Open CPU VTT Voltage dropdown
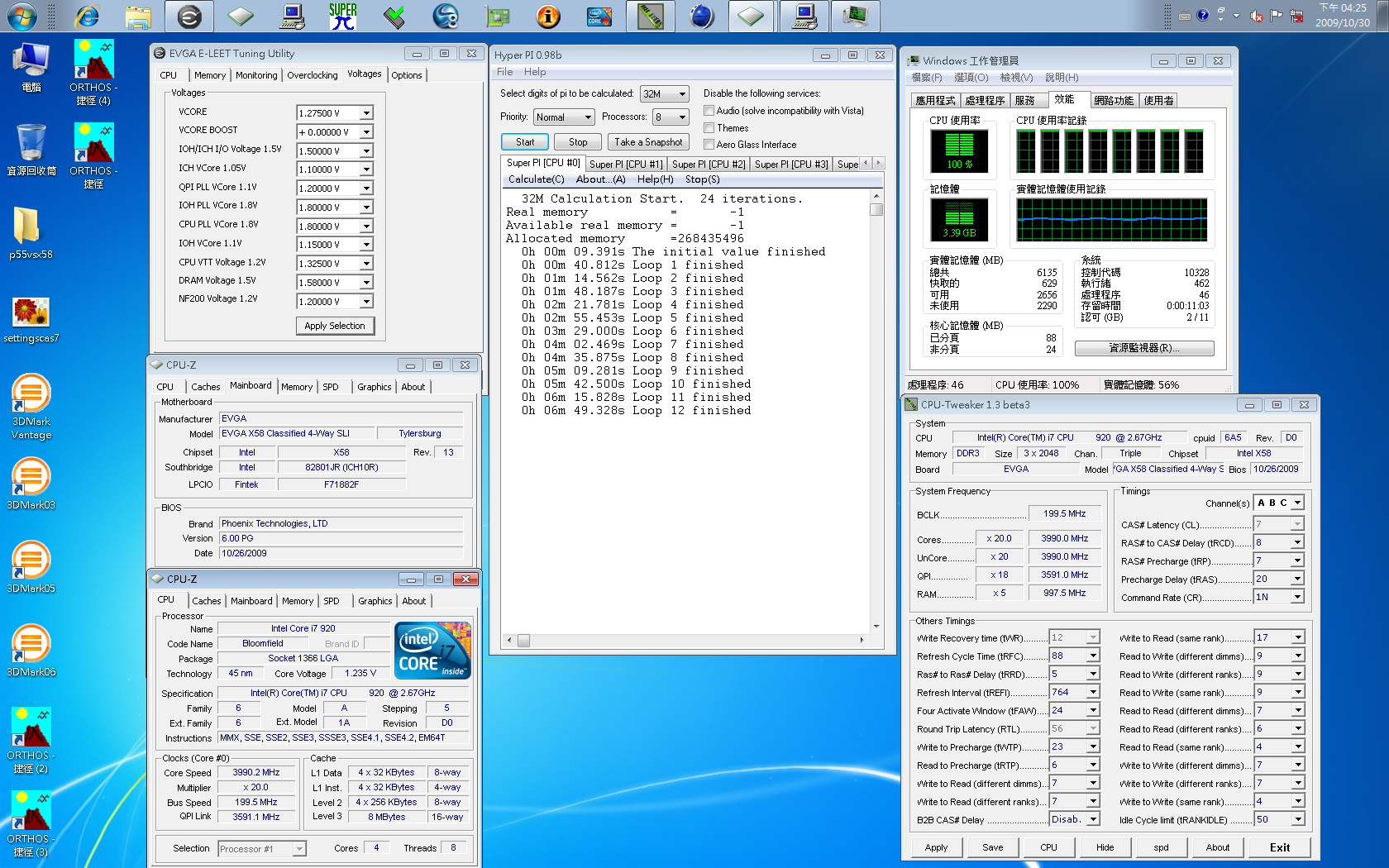This screenshot has width=1389, height=868. (x=366, y=264)
